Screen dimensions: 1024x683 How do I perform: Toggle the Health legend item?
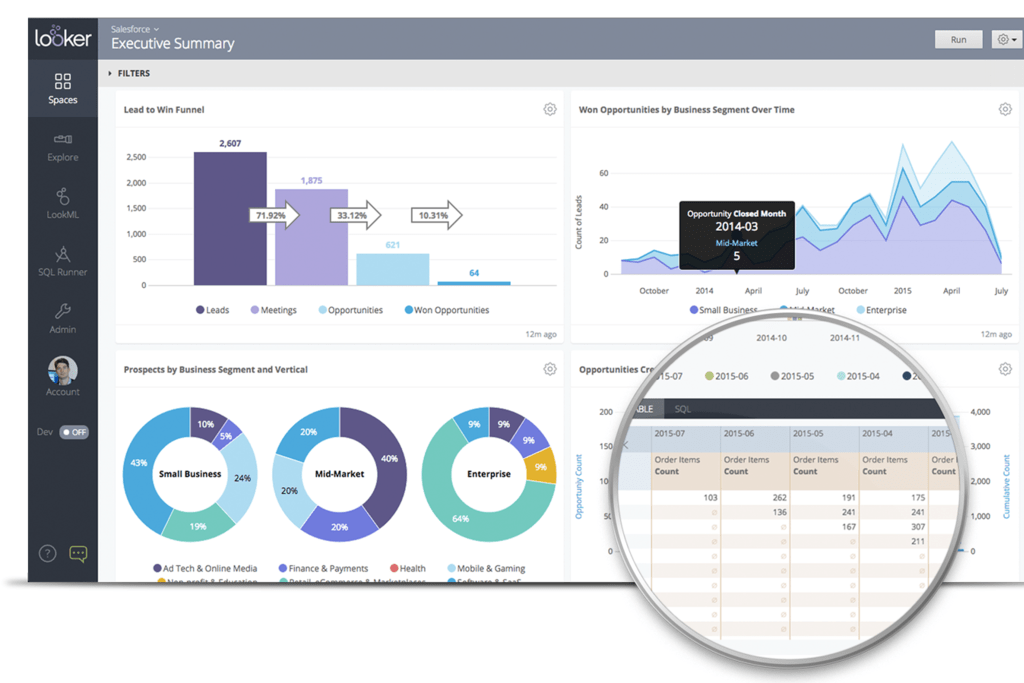pos(408,568)
